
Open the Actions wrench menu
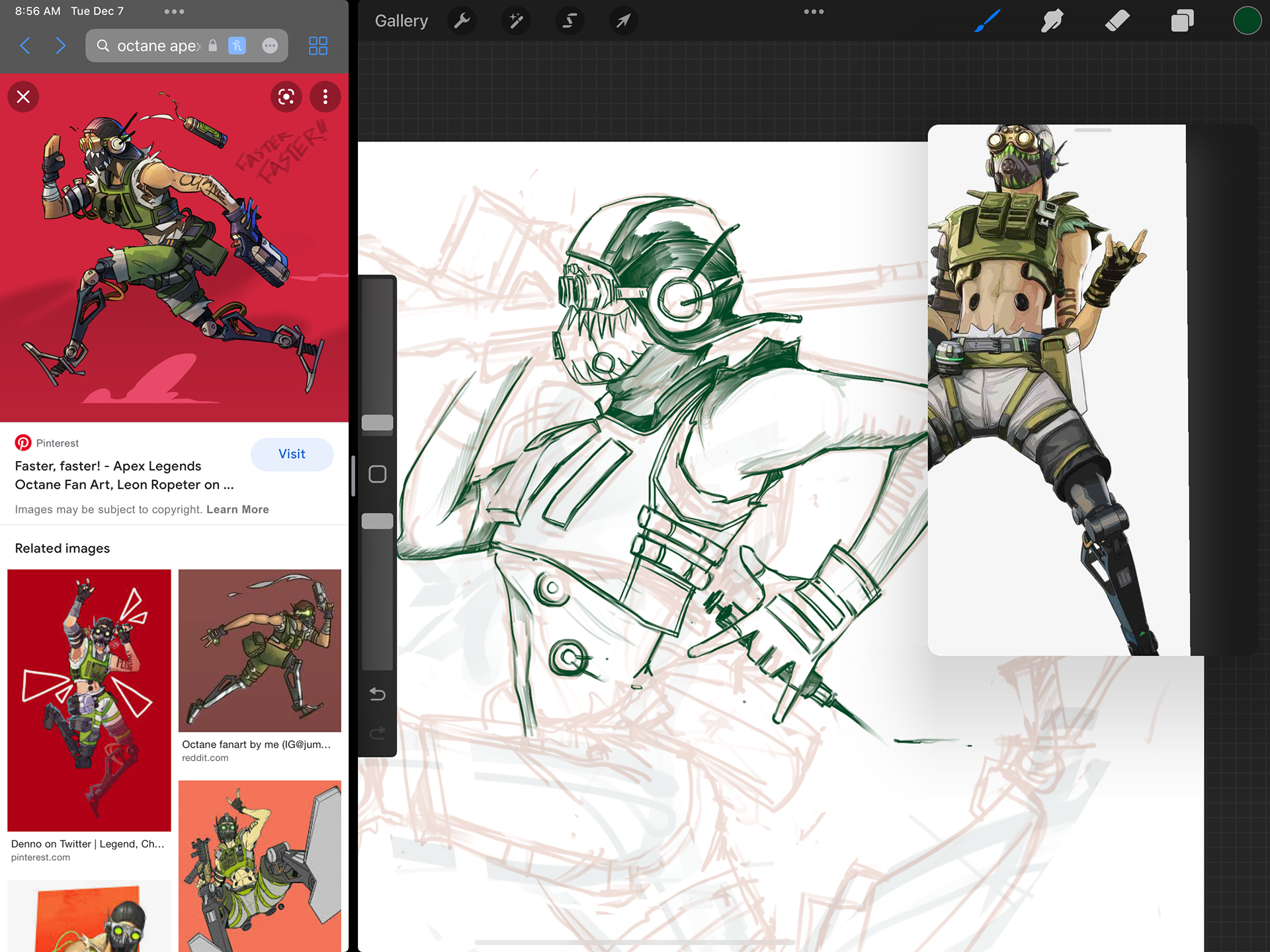(462, 21)
